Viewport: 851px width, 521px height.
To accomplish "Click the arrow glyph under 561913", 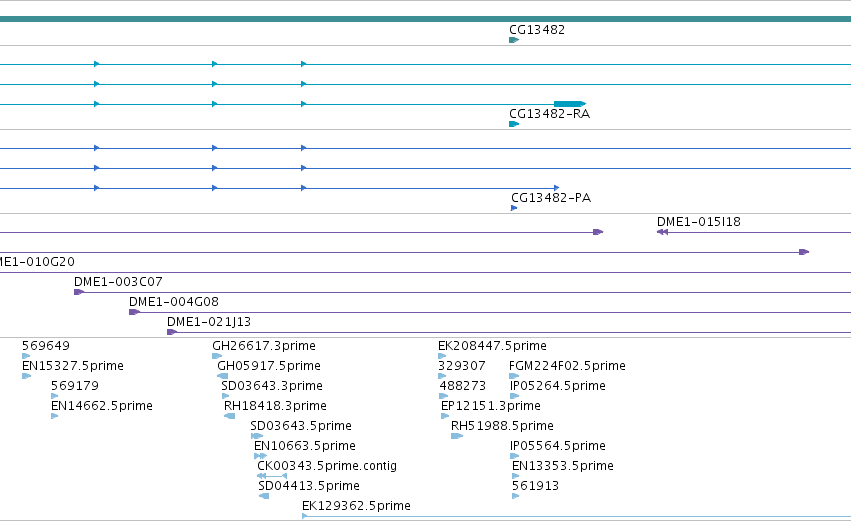I will coord(516,497).
